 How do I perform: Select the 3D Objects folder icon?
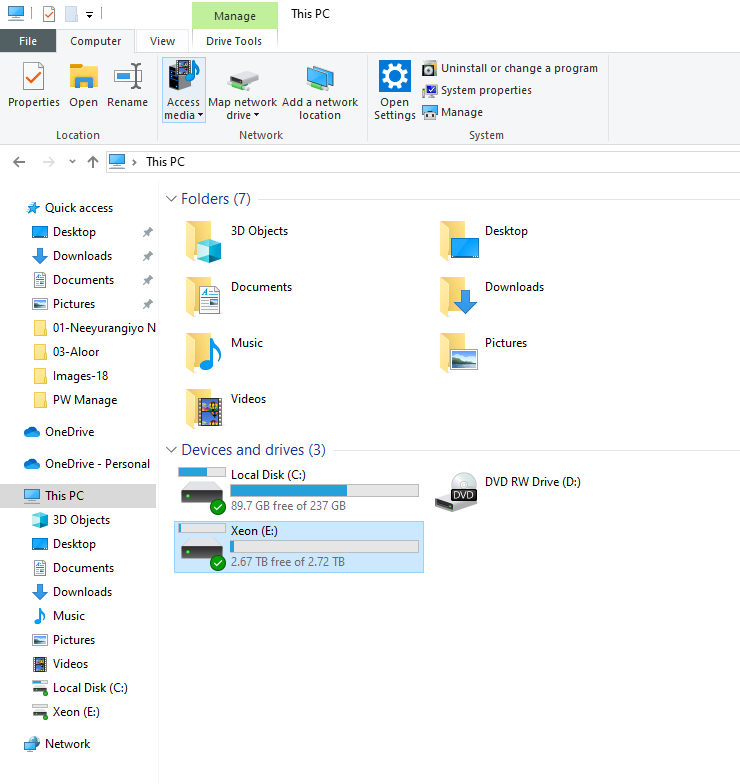[204, 242]
